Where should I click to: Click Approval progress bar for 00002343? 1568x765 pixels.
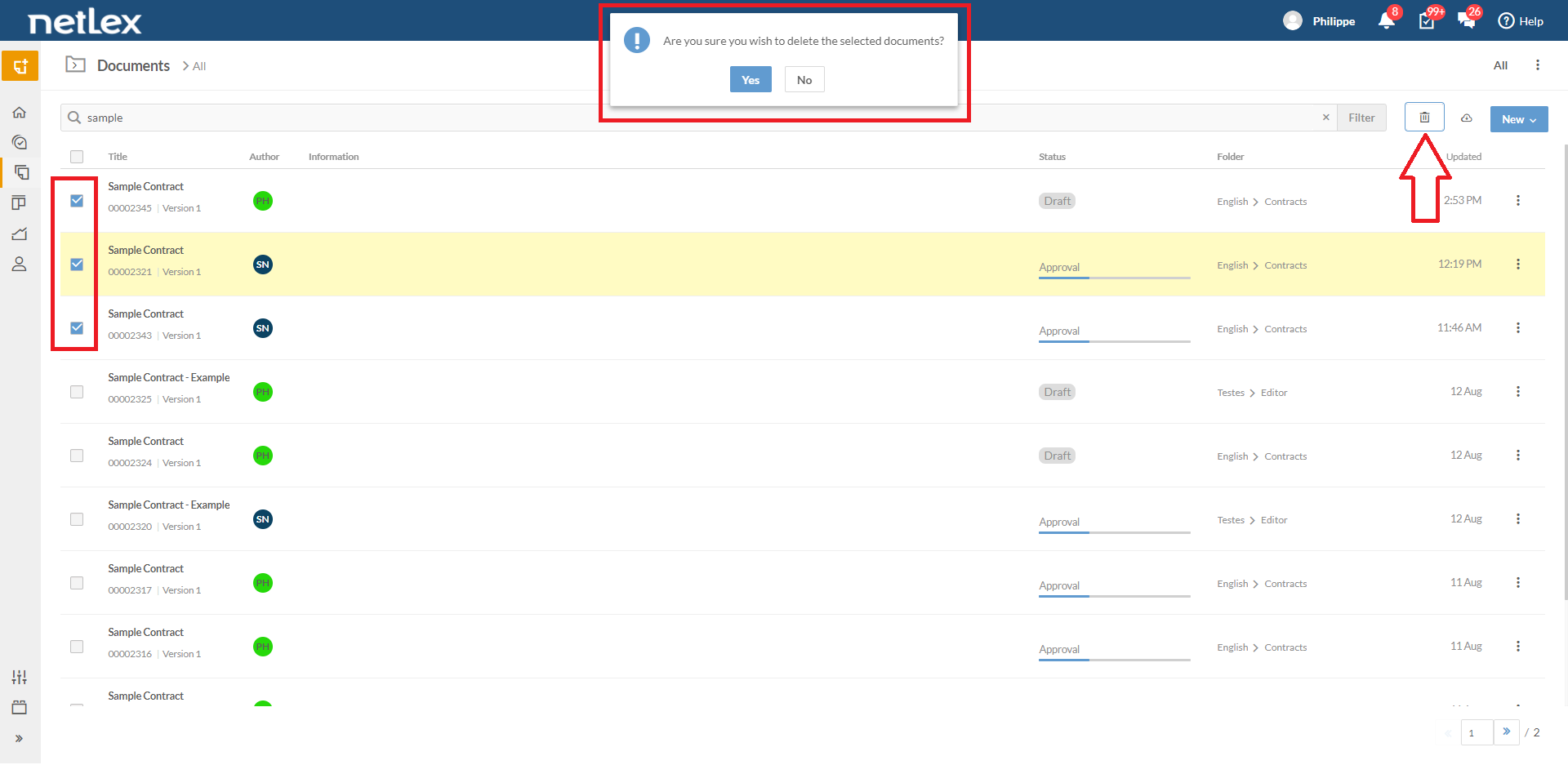[x=1114, y=341]
